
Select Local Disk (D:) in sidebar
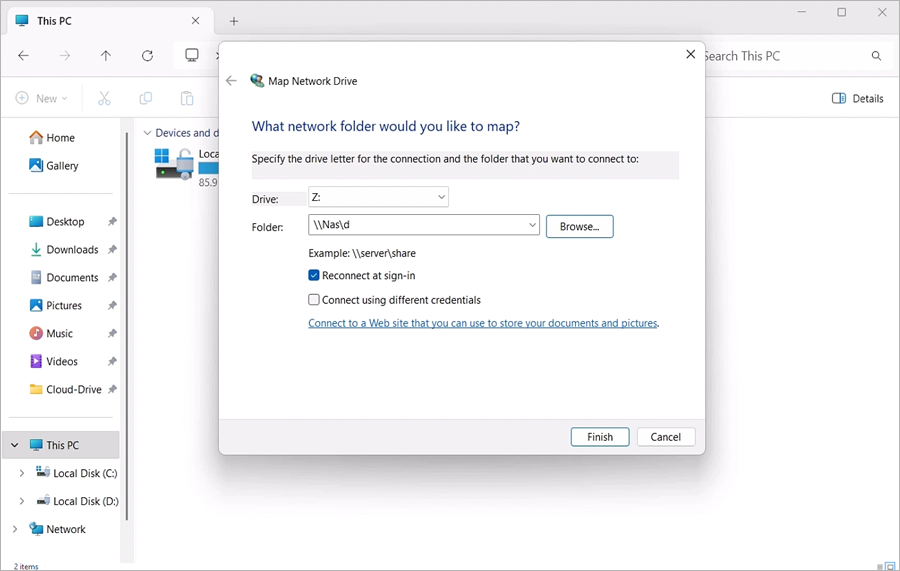(x=77, y=501)
